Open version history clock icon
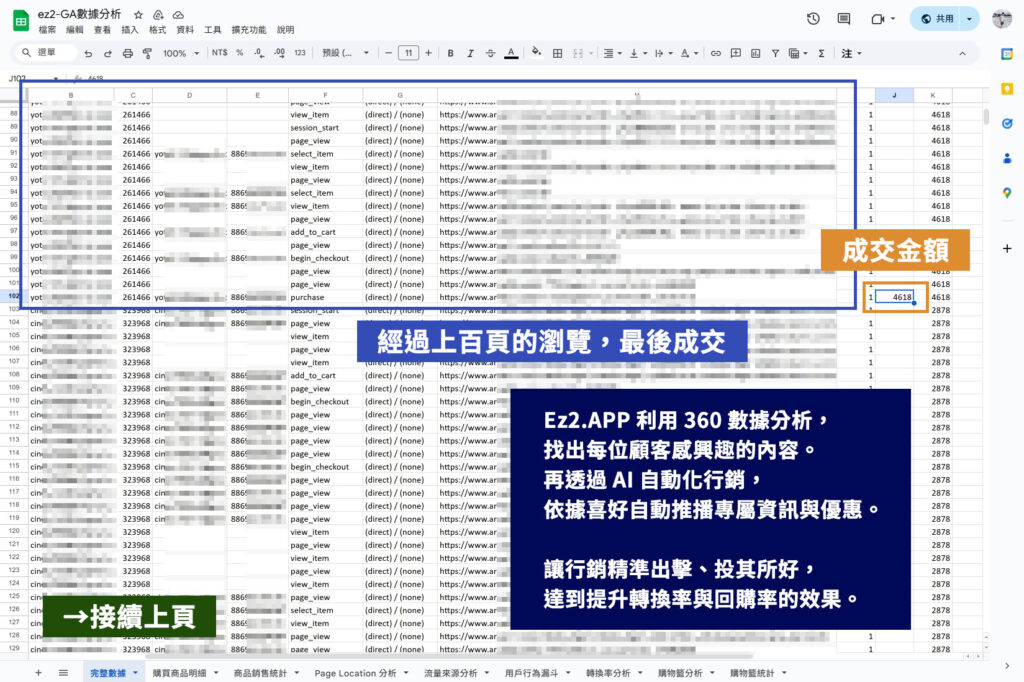This screenshot has height=682, width=1024. coord(813,19)
